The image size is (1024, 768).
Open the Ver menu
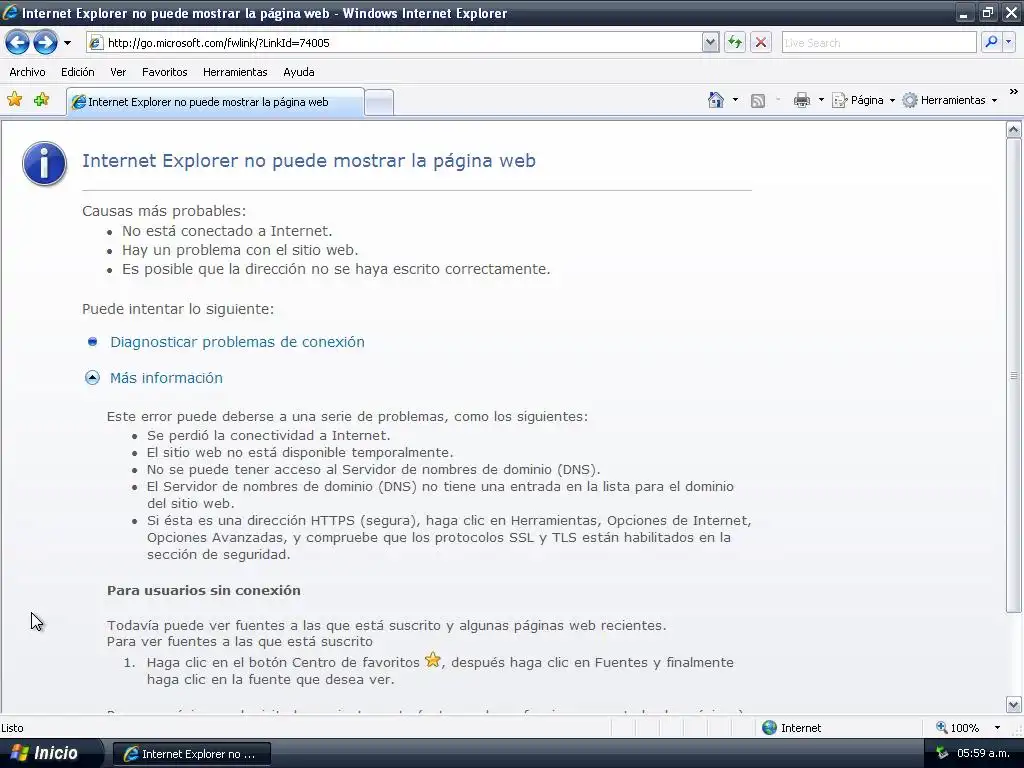pos(118,72)
